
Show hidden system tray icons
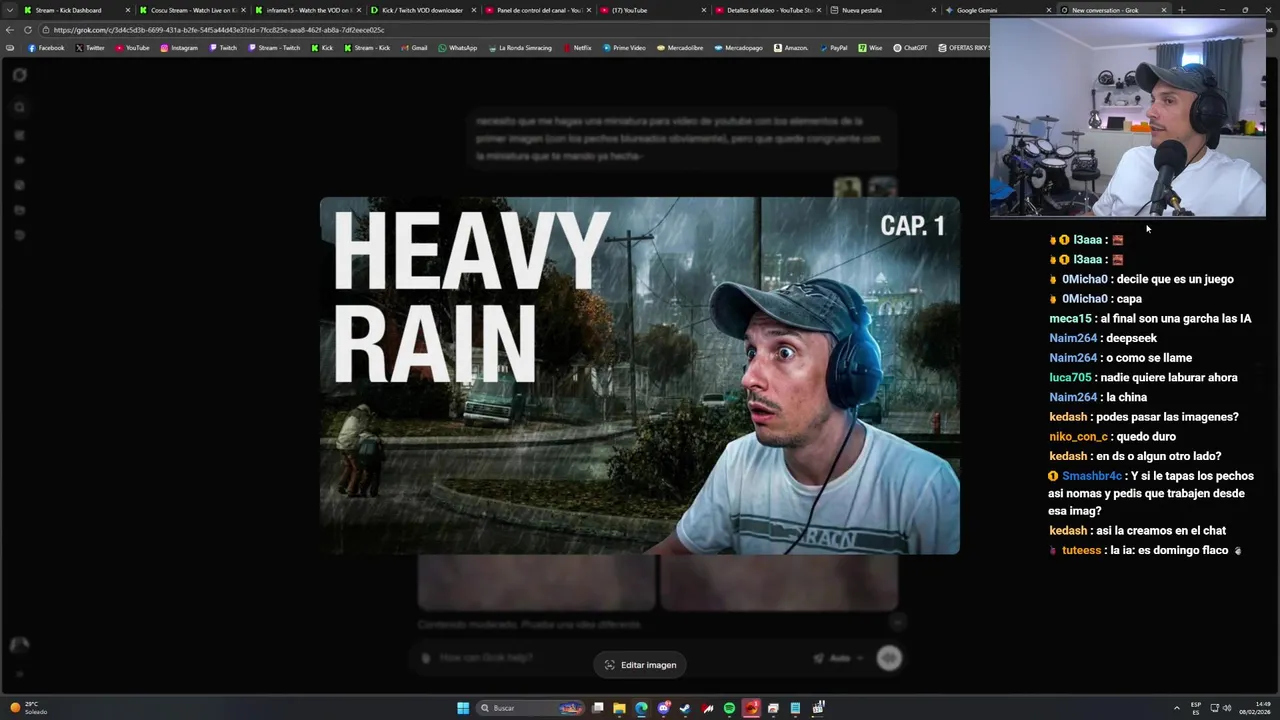tap(1176, 708)
